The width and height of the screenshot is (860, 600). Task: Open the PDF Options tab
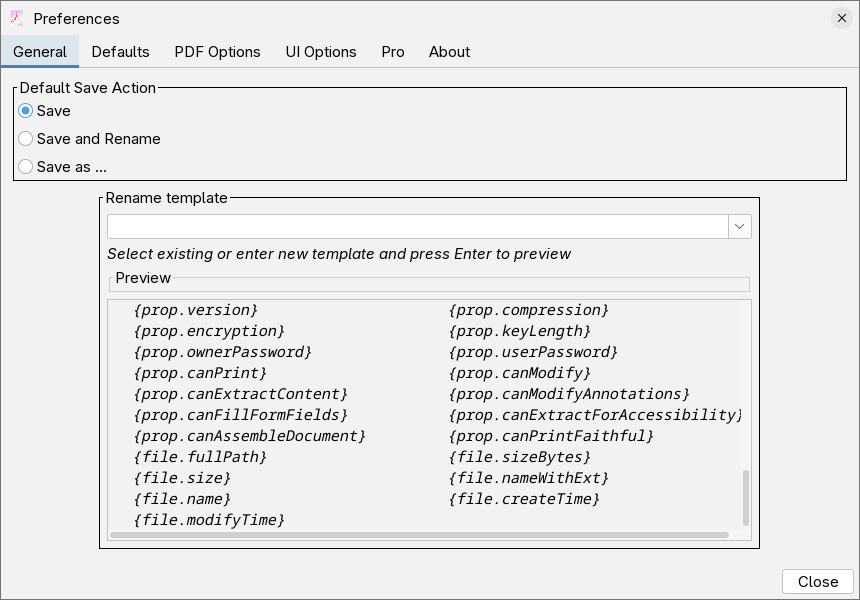coord(217,52)
